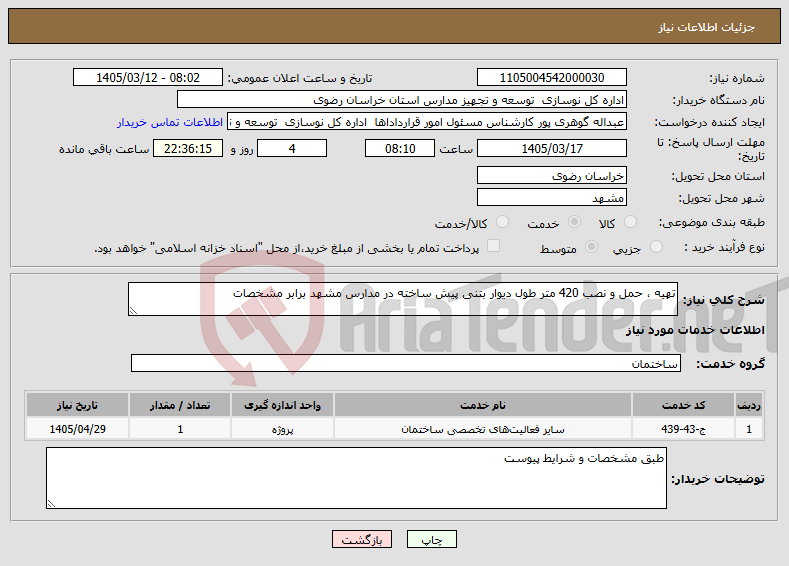Click the ساعت باقی مانده label
The image size is (789, 566).
click(104, 149)
